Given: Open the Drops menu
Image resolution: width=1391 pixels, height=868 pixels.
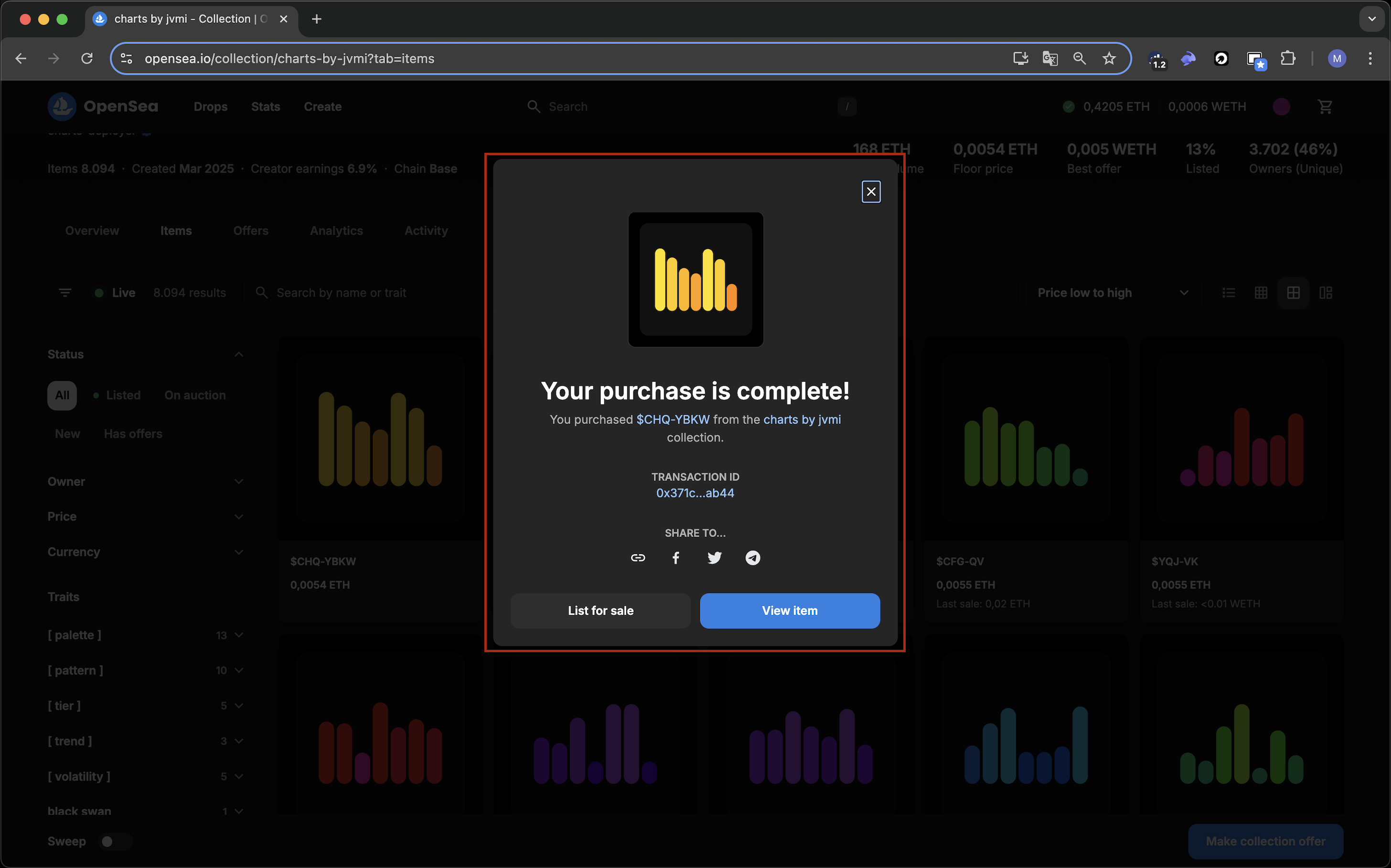Looking at the screenshot, I should click(x=210, y=107).
